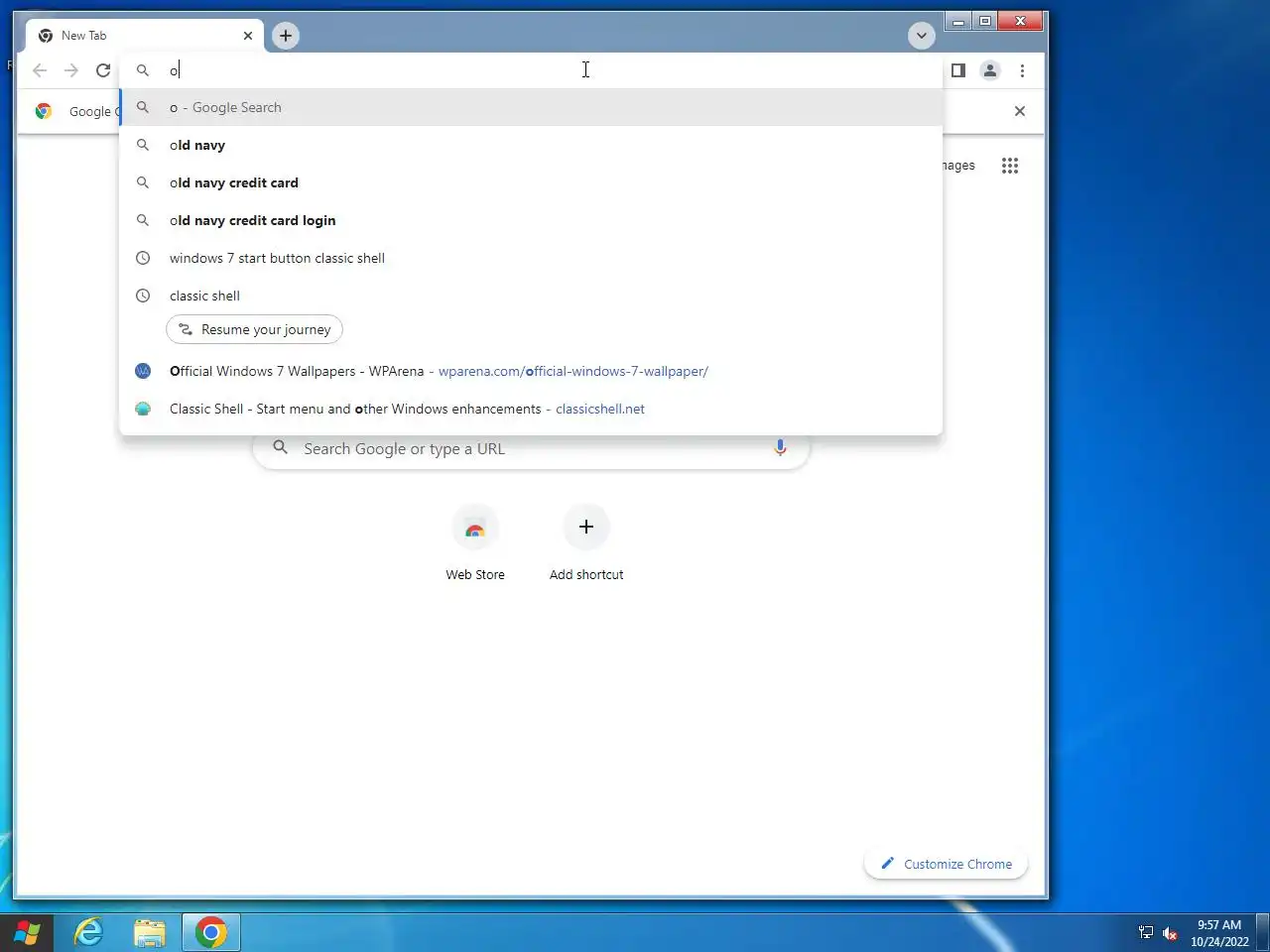This screenshot has width=1270, height=952.
Task: Open Classic Shell classicshell.net suggestion
Action: [531, 409]
